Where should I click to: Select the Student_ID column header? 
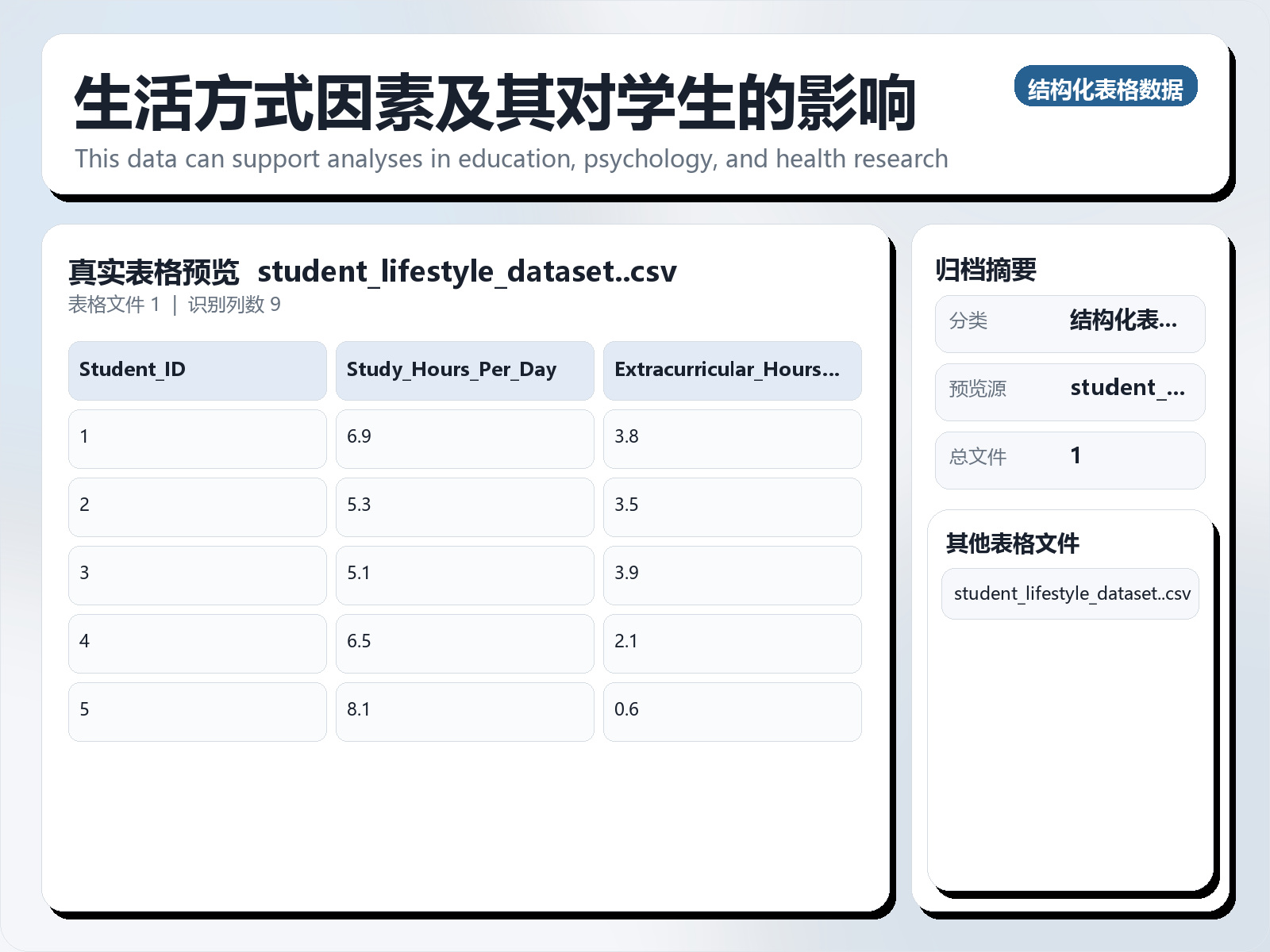[132, 370]
